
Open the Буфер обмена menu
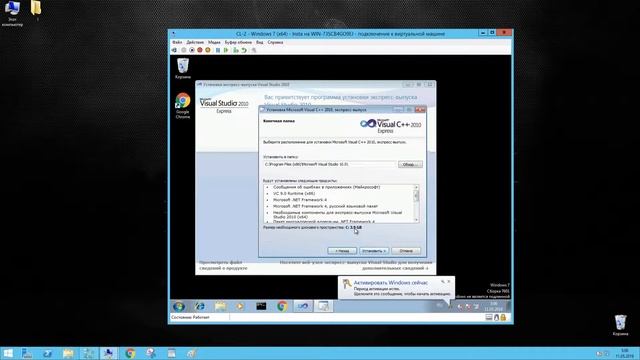pyautogui.click(x=238, y=42)
